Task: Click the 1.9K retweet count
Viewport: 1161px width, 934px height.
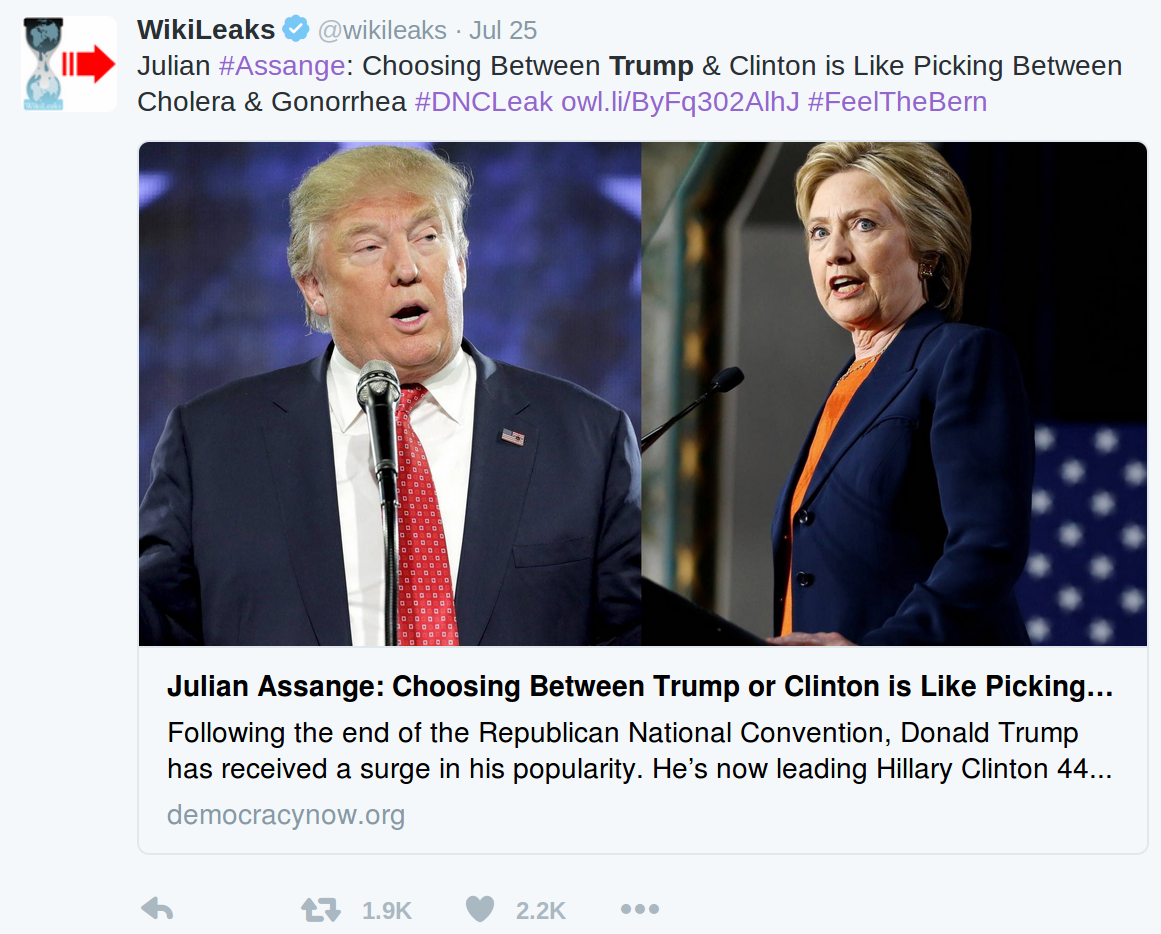Action: 387,910
